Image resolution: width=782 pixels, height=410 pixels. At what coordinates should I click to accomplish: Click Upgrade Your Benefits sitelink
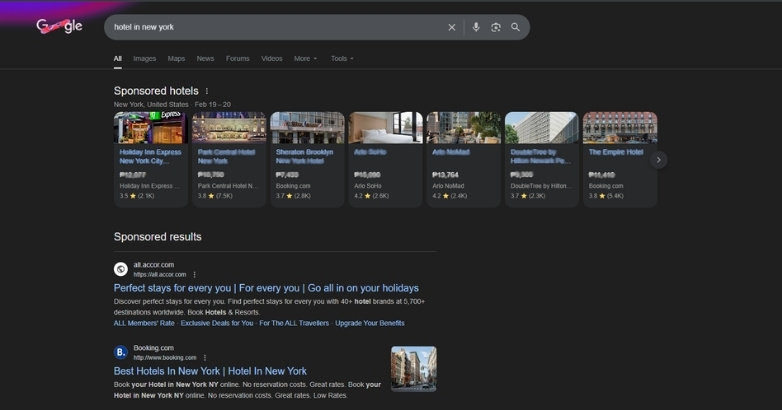pyautogui.click(x=370, y=323)
